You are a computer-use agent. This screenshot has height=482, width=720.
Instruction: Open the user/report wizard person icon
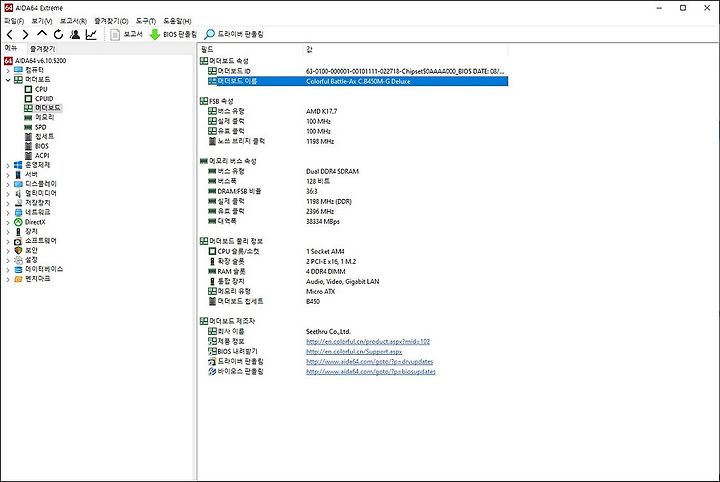click(x=75, y=34)
